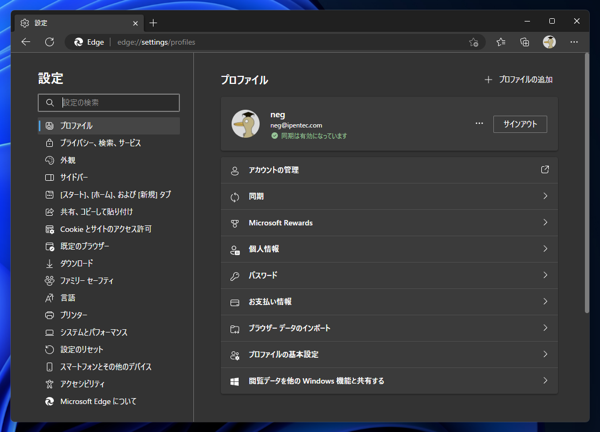Image resolution: width=600 pixels, height=432 pixels.
Task: Open a new tab with plus
Action: 153,23
